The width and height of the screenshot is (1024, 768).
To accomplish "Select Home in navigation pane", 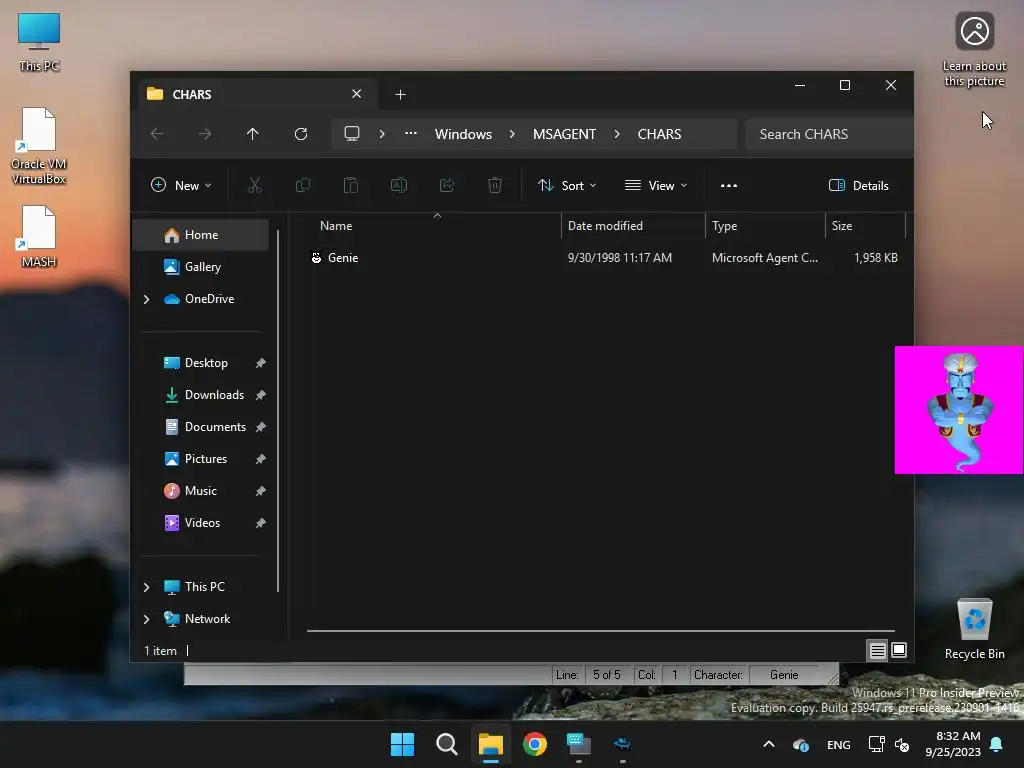I will [201, 235].
